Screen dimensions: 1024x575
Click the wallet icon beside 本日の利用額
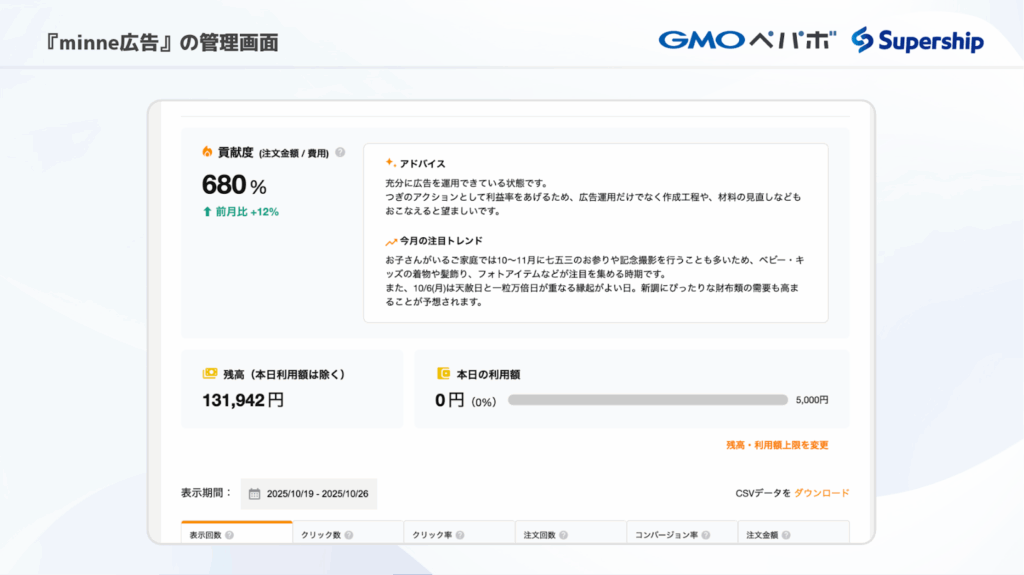pos(443,374)
